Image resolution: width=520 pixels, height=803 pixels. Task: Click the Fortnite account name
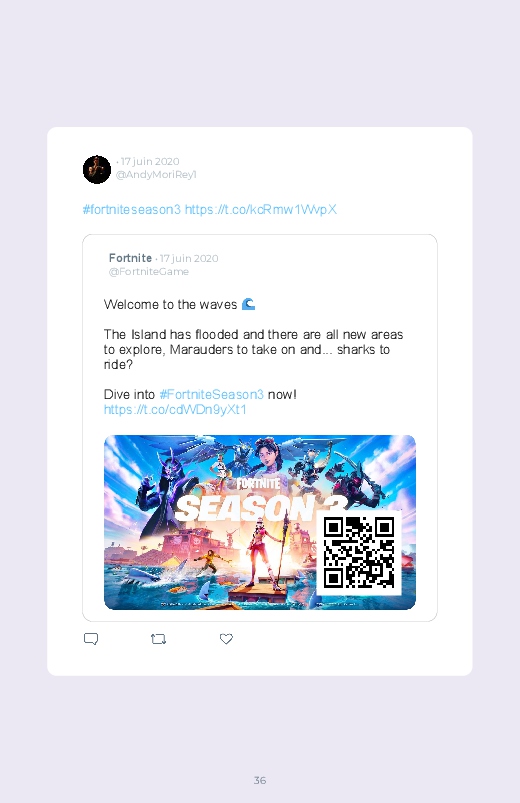[130, 258]
